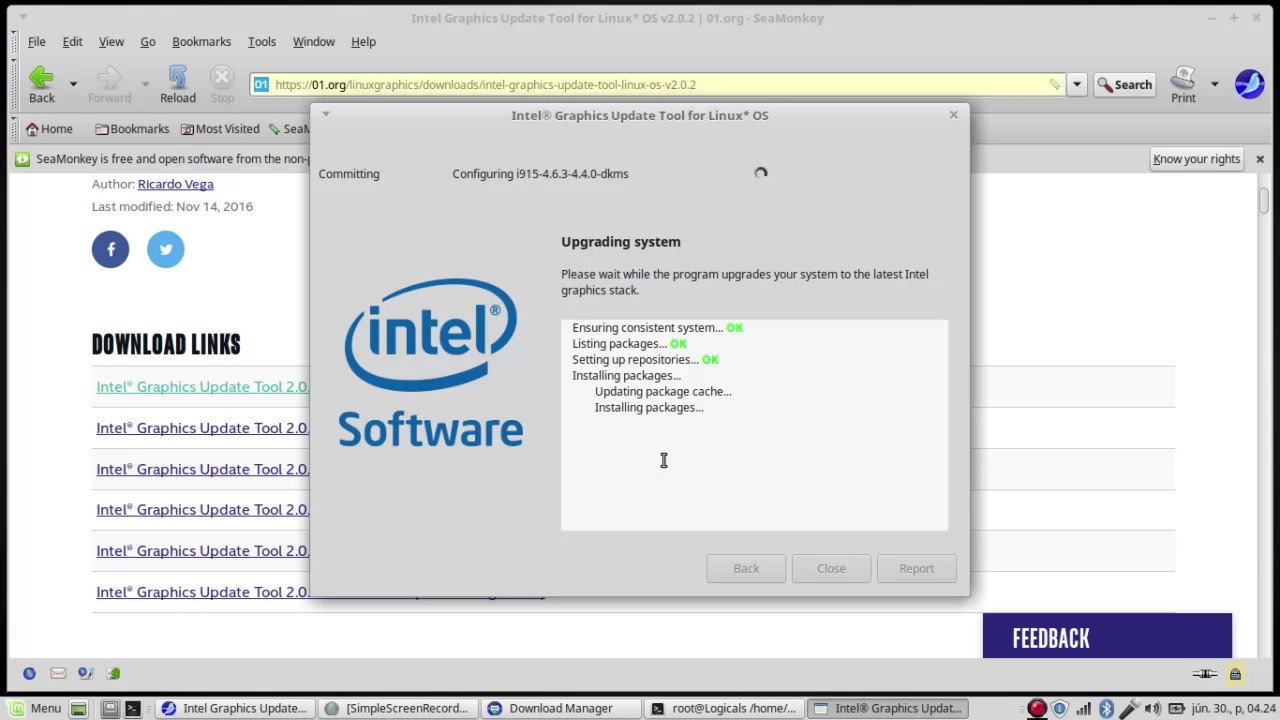Open the Go menu
Image resolution: width=1280 pixels, height=720 pixels.
[148, 42]
